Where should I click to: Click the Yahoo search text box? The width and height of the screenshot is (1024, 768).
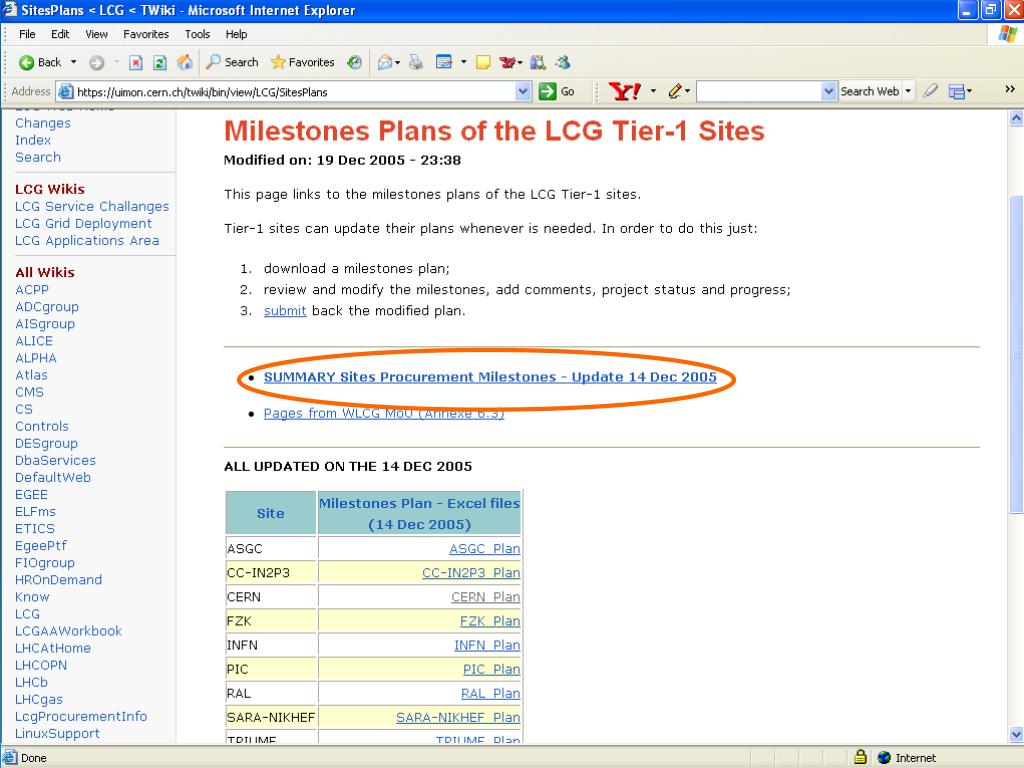759,91
